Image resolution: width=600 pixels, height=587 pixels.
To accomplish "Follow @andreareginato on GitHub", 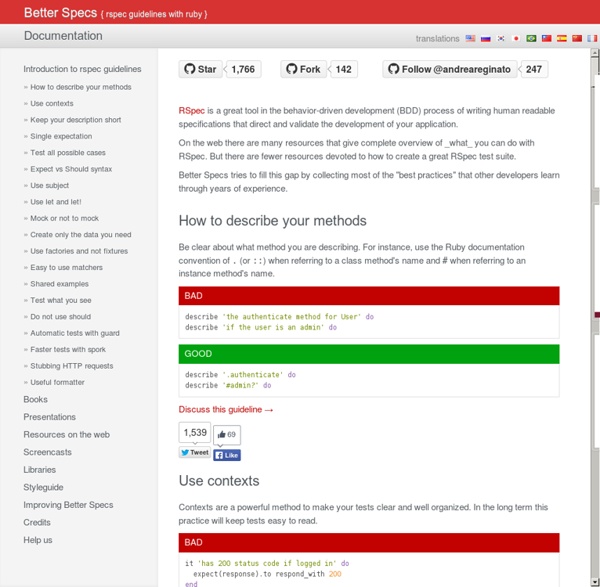I will pos(450,69).
